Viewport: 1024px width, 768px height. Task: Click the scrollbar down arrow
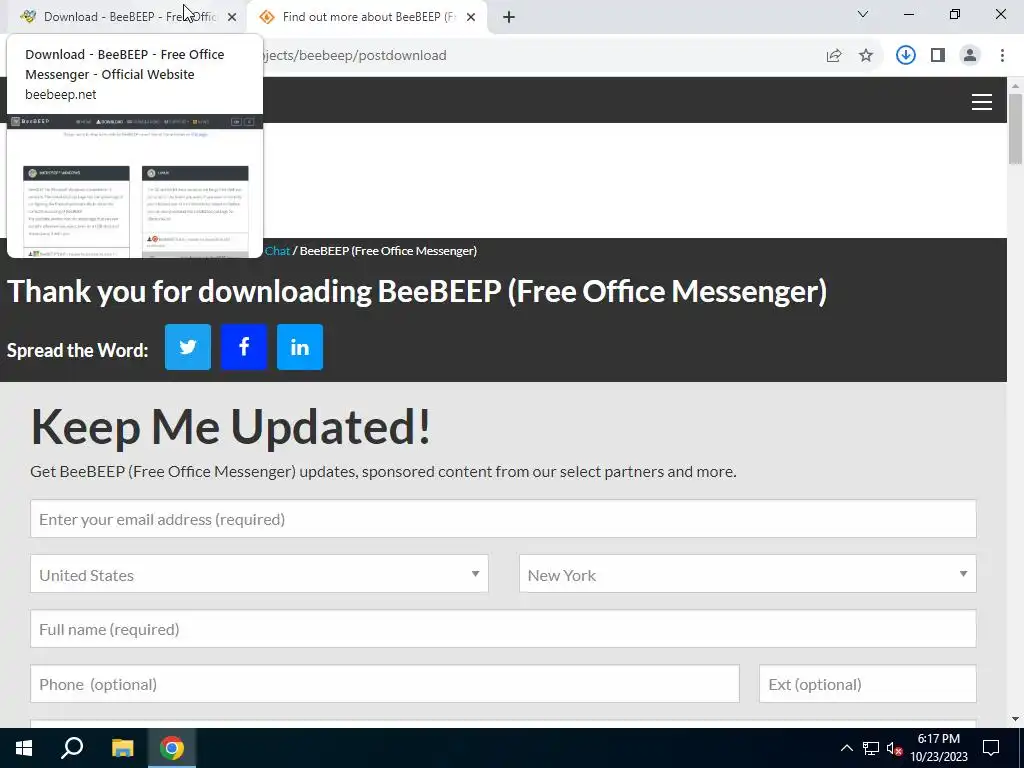coord(1015,720)
